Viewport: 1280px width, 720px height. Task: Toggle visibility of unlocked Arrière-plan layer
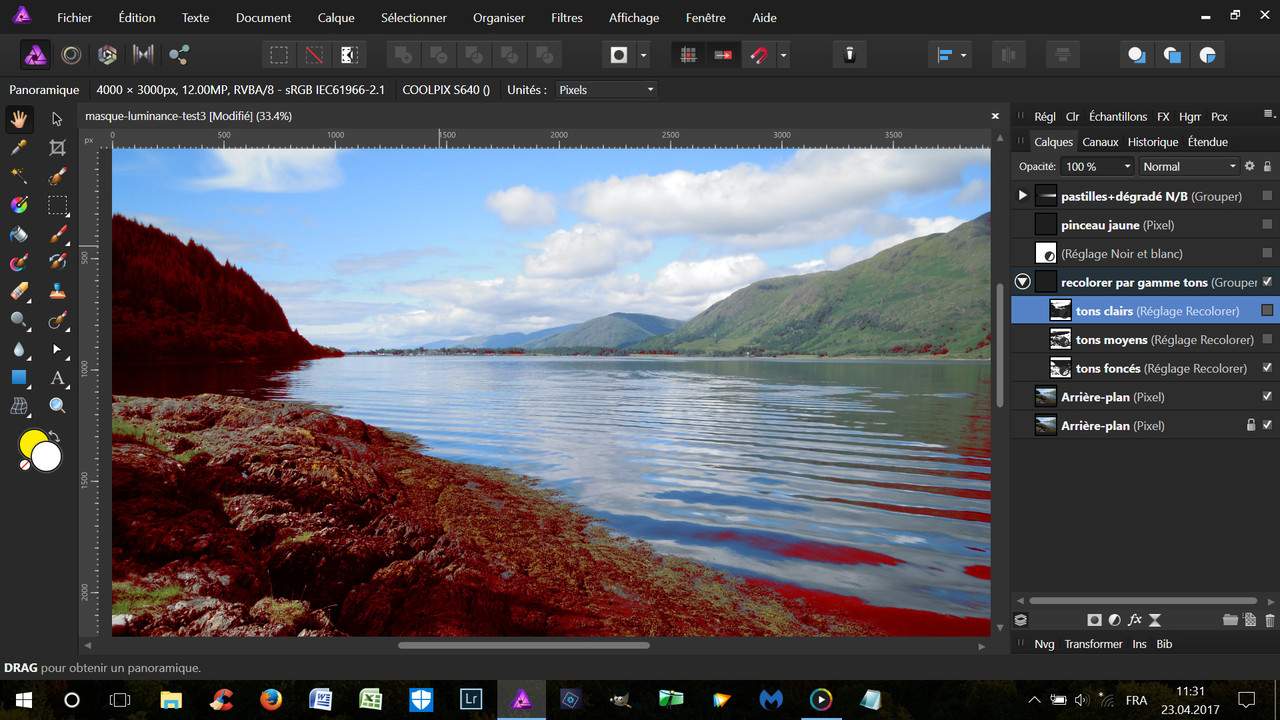click(x=1267, y=396)
